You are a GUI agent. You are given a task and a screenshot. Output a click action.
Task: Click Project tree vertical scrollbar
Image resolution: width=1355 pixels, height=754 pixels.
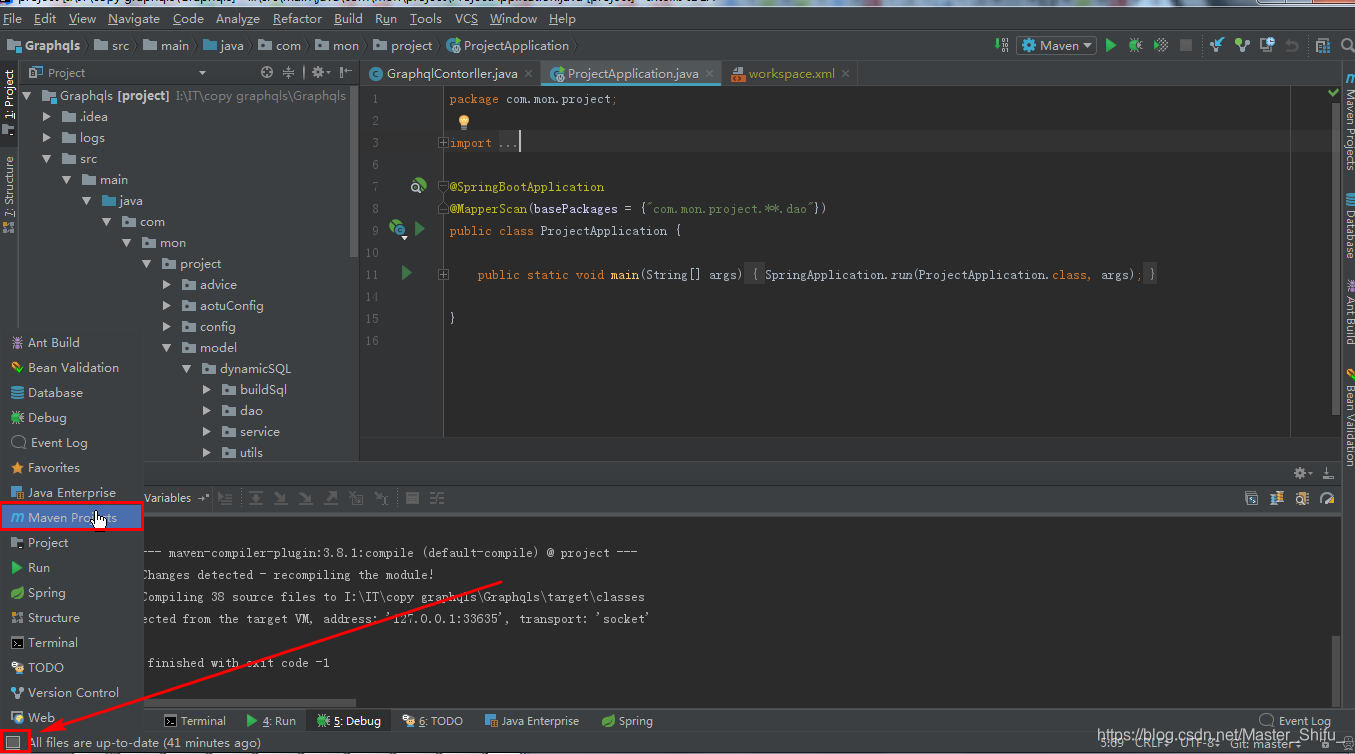pyautogui.click(x=354, y=170)
